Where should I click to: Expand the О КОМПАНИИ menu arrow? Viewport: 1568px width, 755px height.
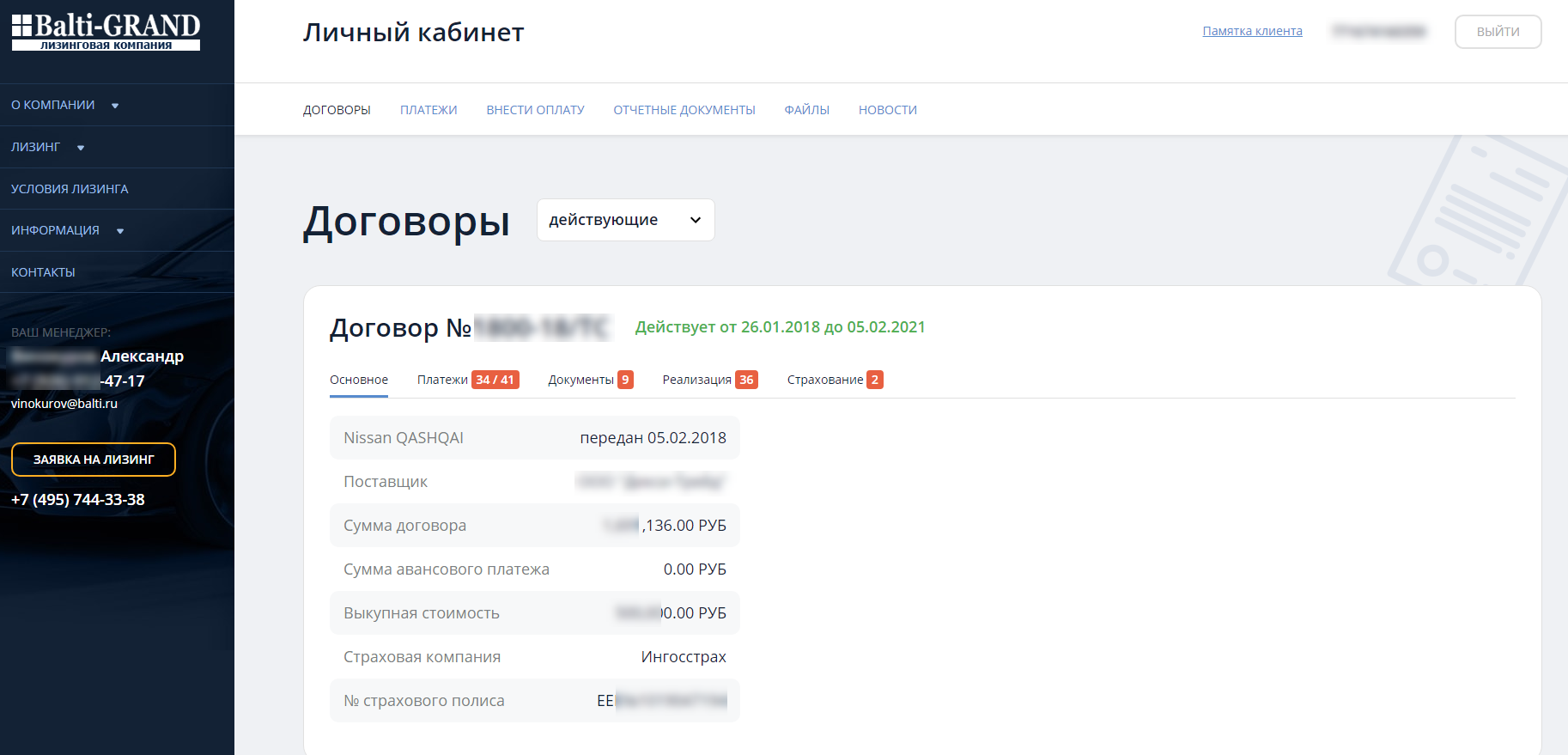click(115, 106)
